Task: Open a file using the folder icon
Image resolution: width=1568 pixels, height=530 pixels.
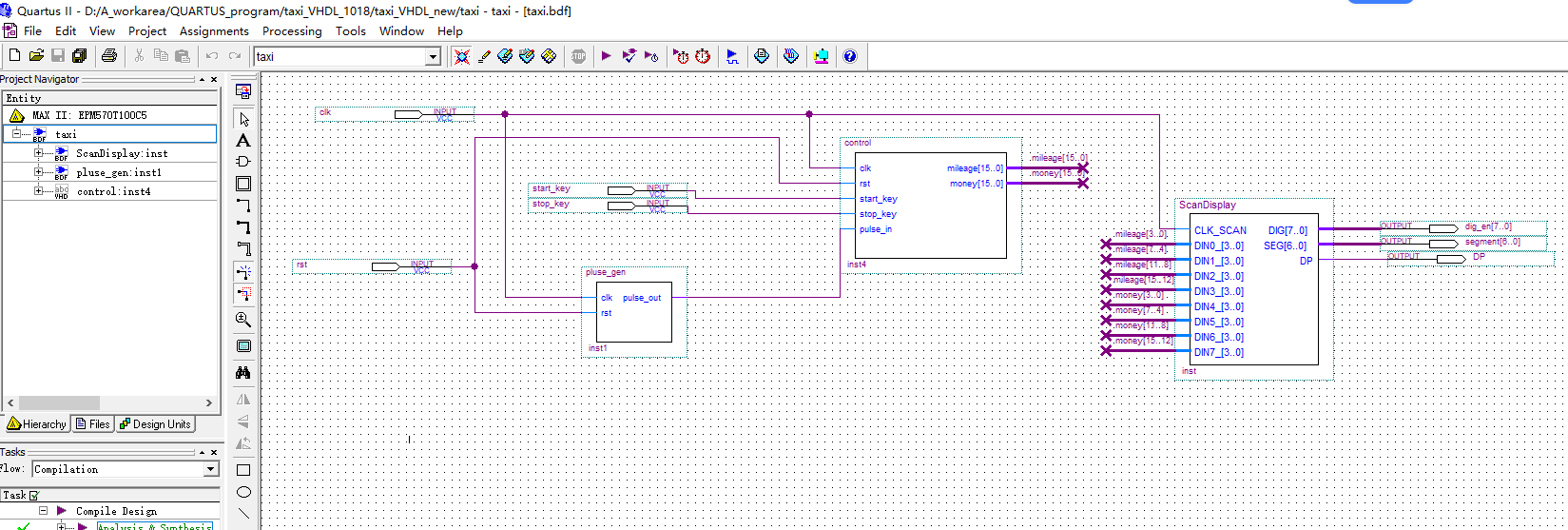Action: coord(36,56)
